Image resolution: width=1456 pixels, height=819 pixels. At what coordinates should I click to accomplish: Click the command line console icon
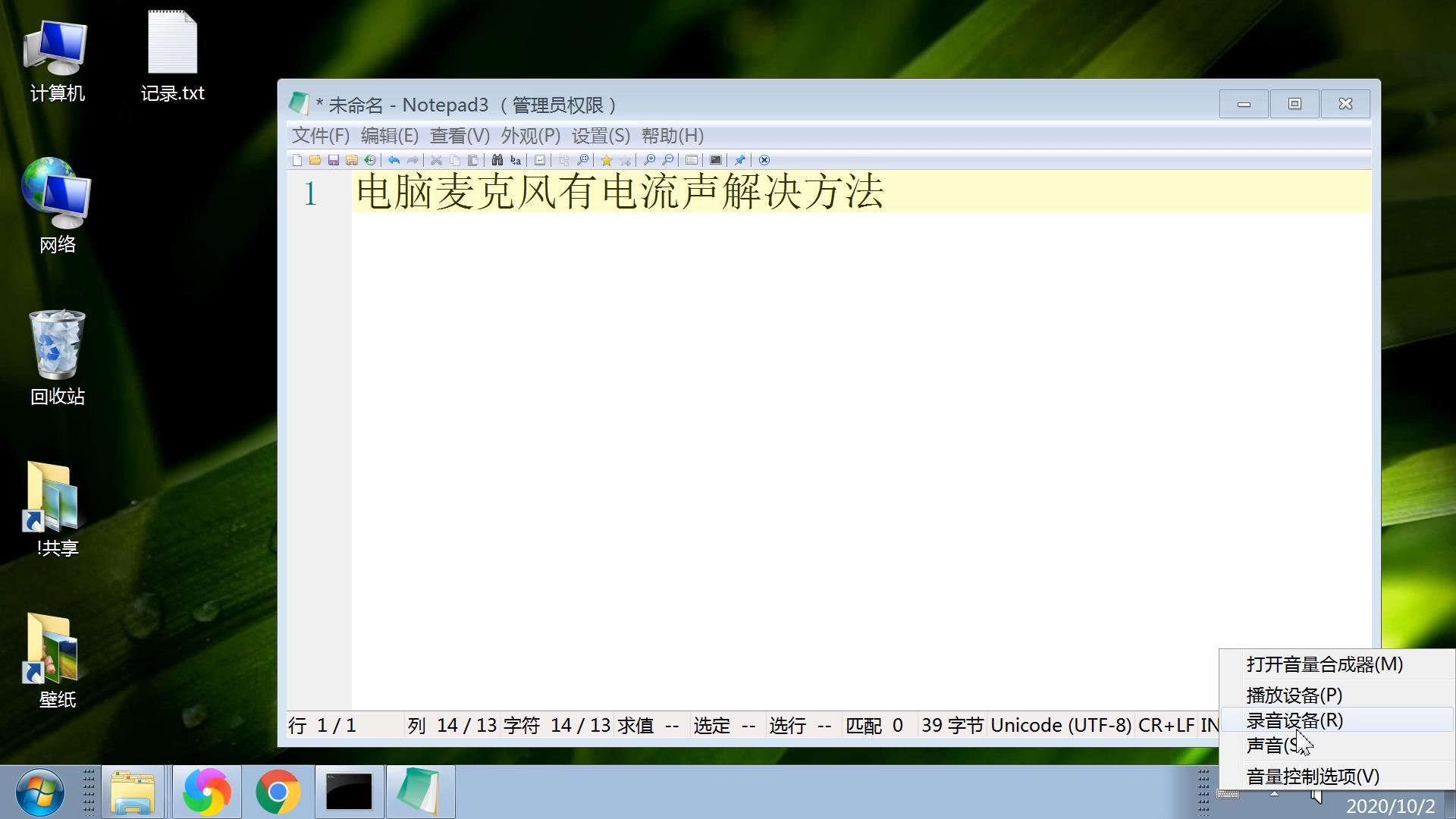pos(715,160)
